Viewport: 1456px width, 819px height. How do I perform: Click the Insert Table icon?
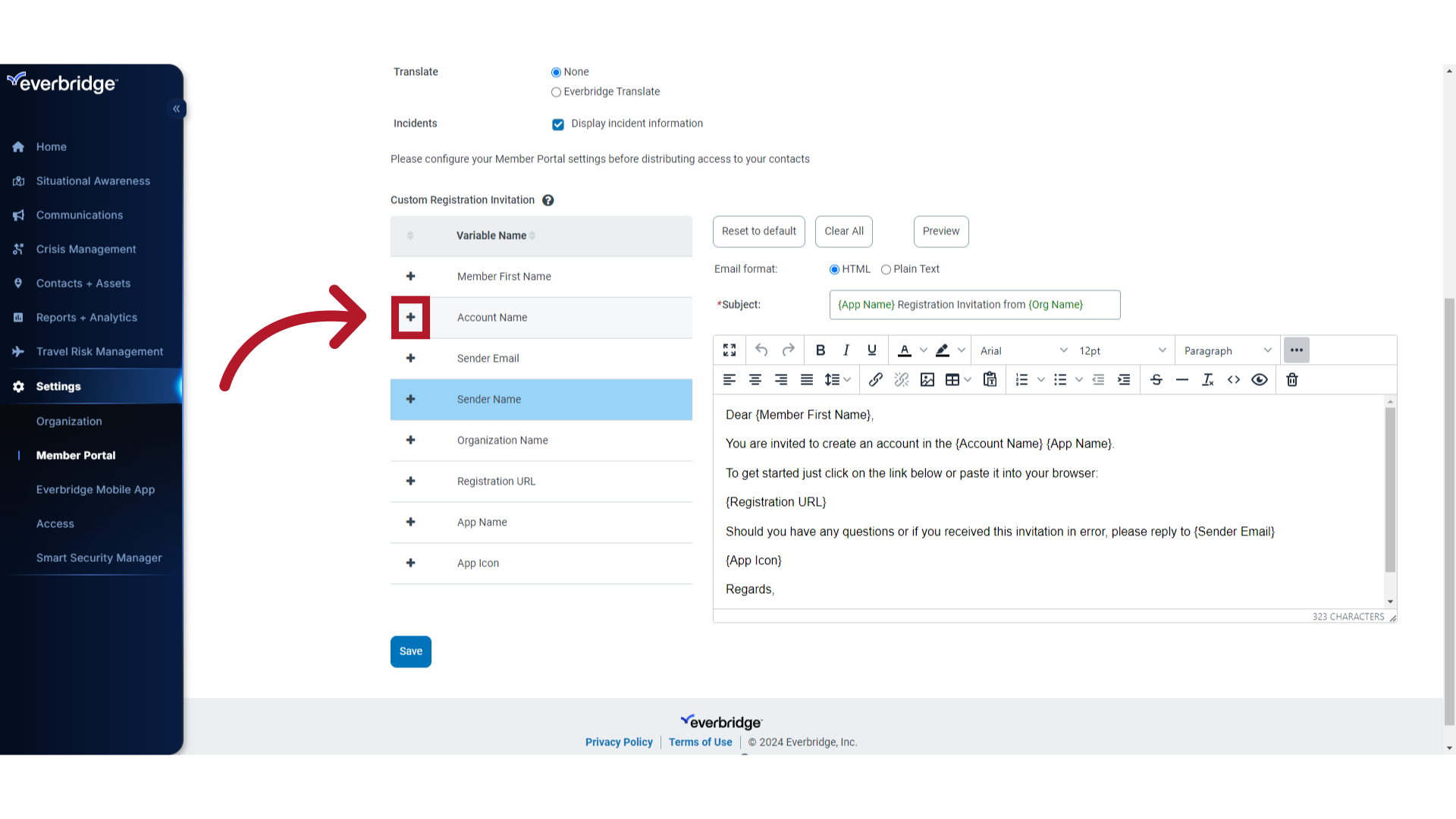coord(951,379)
